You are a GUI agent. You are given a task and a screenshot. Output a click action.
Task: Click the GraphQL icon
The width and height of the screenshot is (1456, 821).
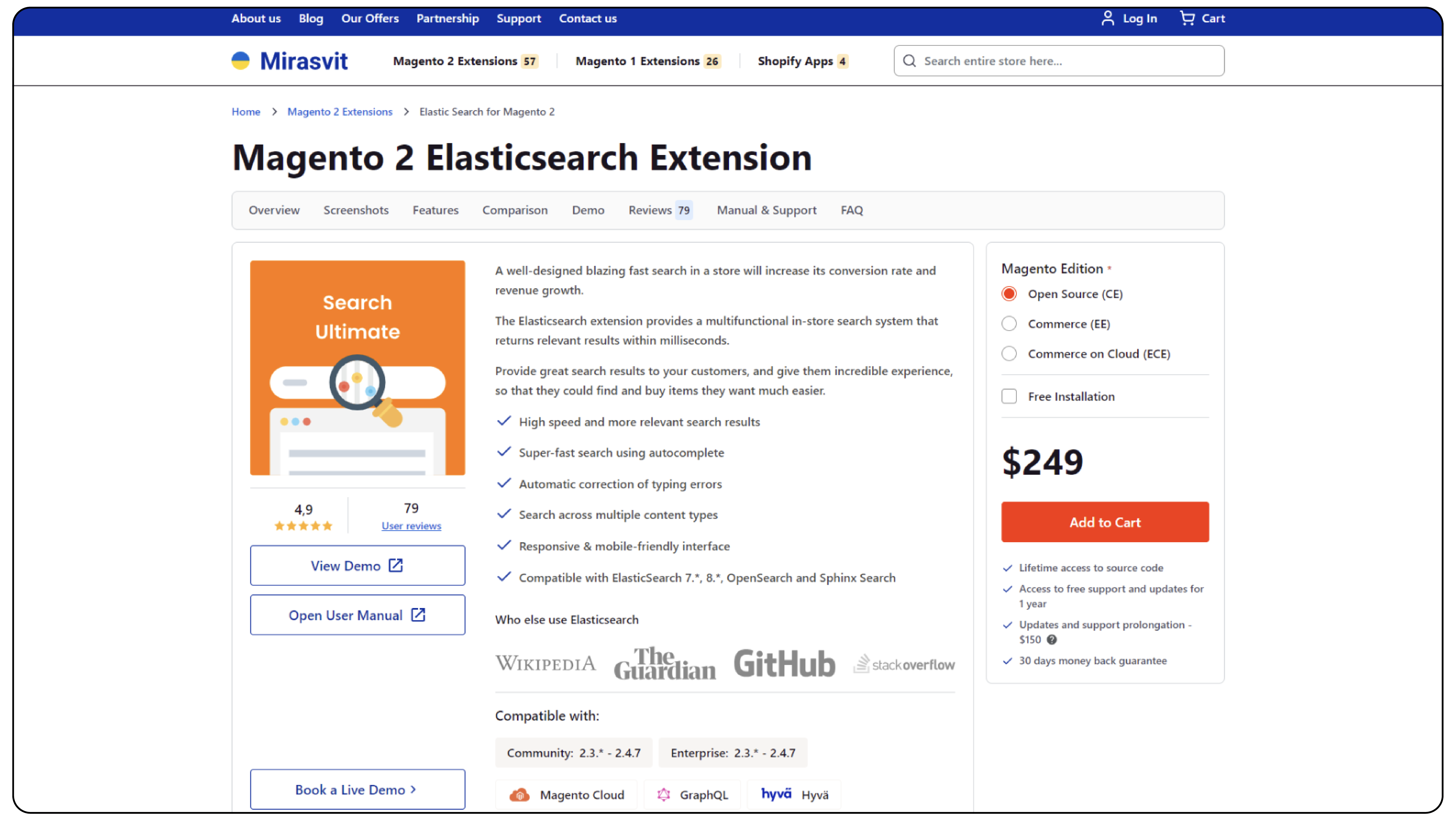pyautogui.click(x=663, y=794)
